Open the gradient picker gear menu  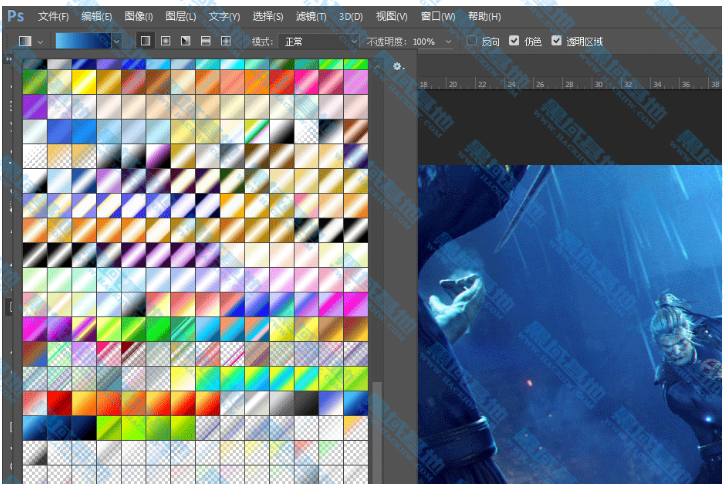(398, 66)
